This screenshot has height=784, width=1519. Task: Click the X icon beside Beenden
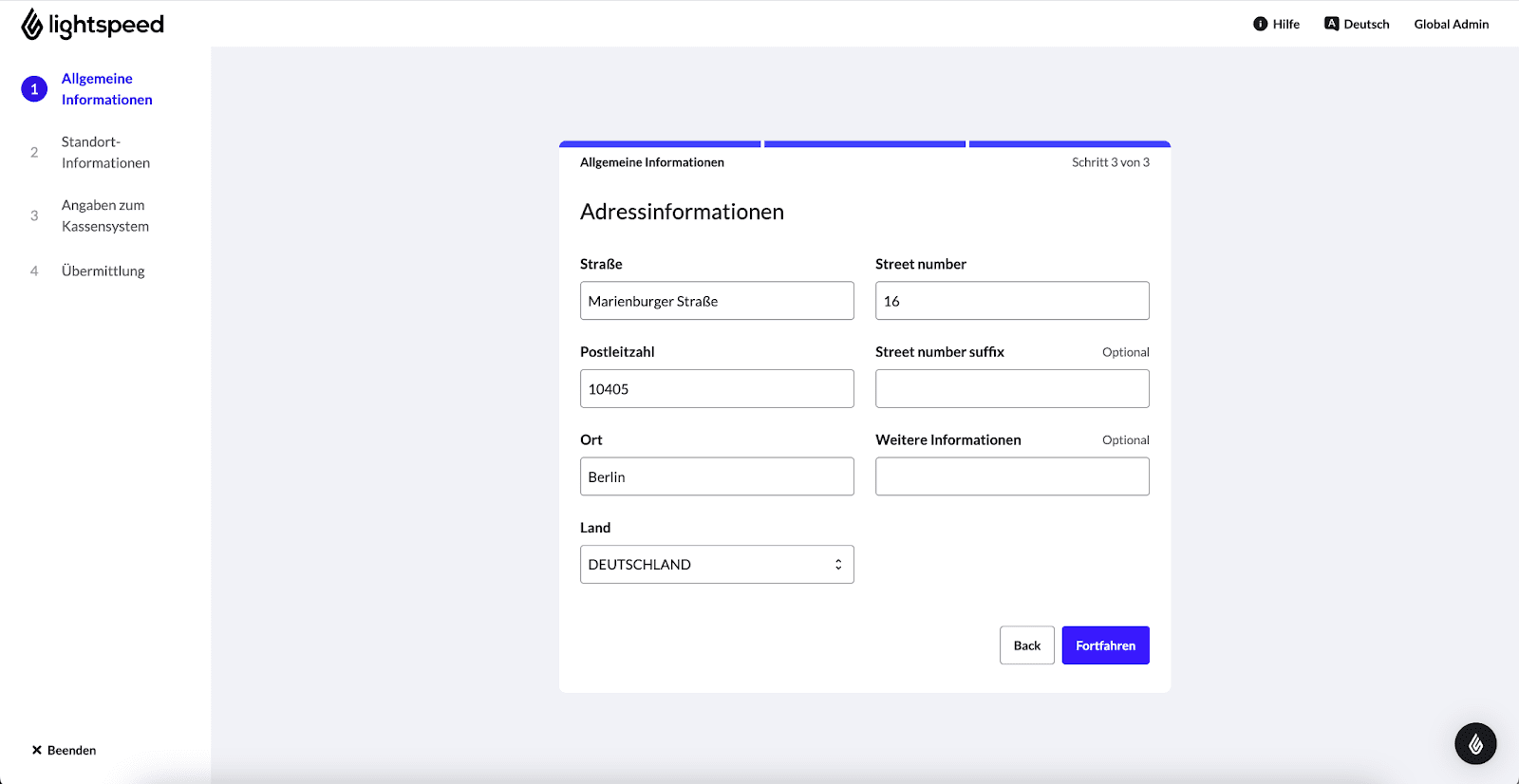(x=37, y=750)
